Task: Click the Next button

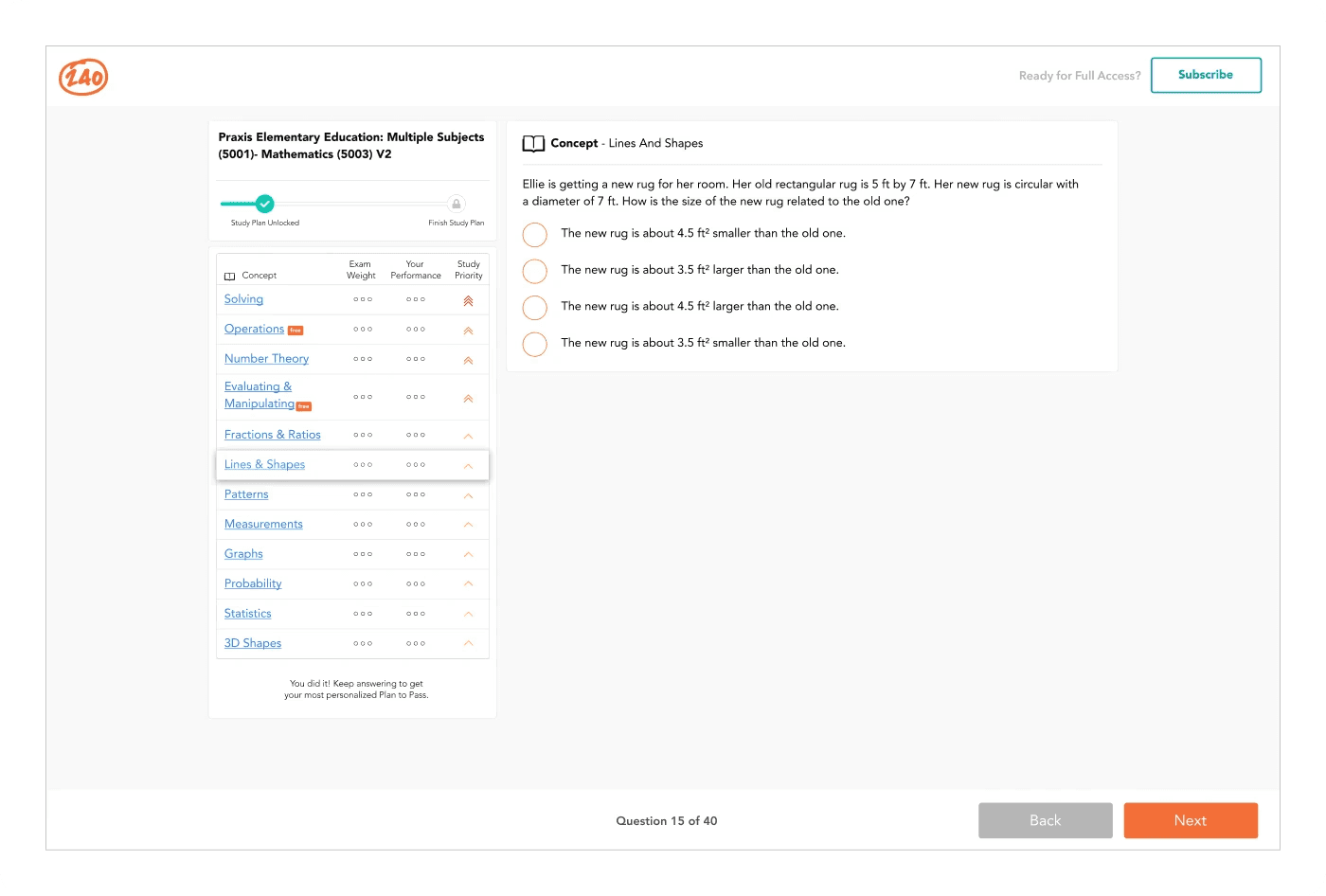Action: [1191, 821]
